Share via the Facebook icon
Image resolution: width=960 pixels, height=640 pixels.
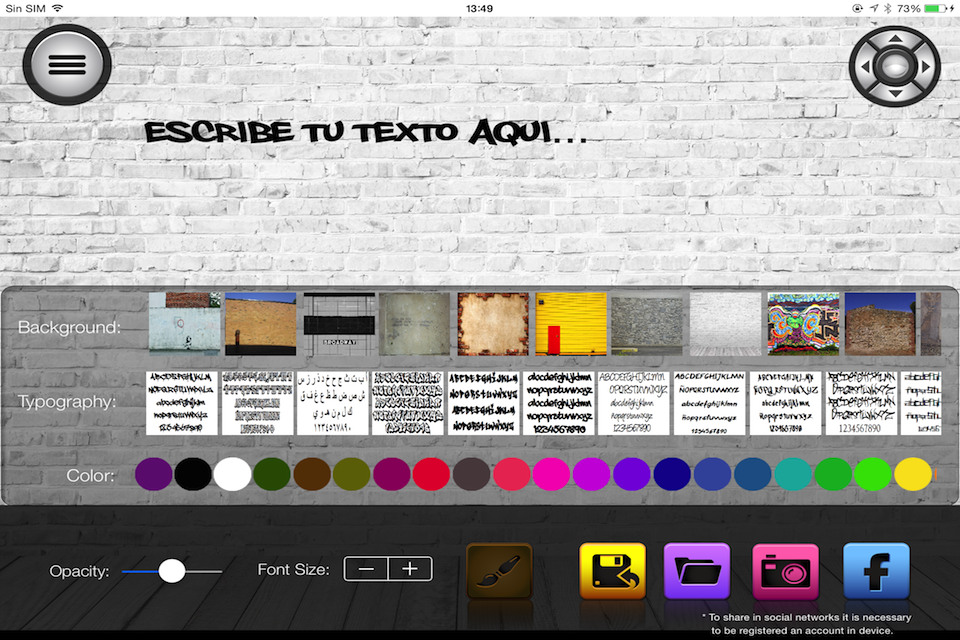coord(876,571)
